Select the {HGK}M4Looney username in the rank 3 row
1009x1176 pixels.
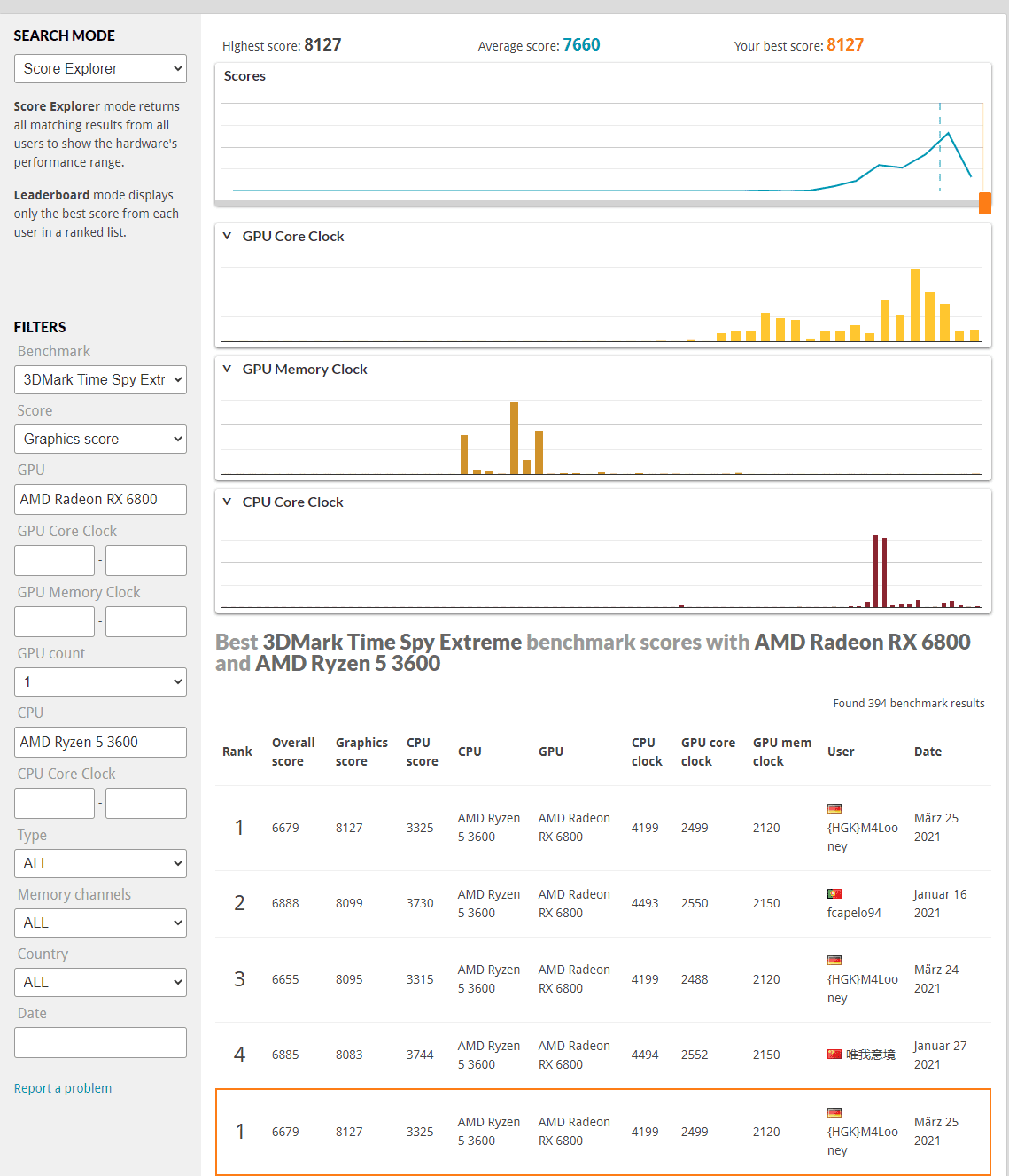[862, 988]
